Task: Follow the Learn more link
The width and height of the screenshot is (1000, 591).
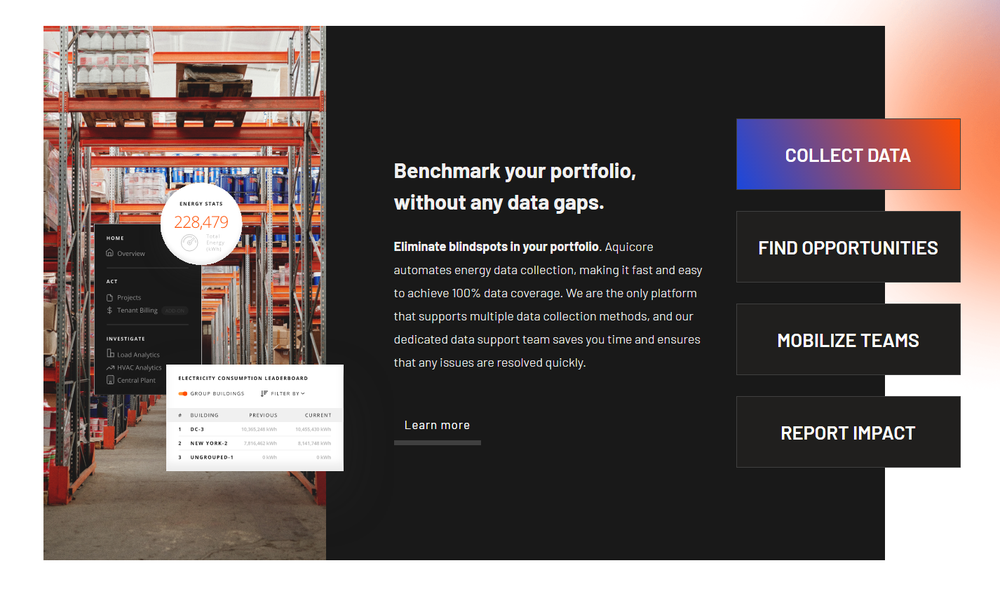Action: (437, 426)
